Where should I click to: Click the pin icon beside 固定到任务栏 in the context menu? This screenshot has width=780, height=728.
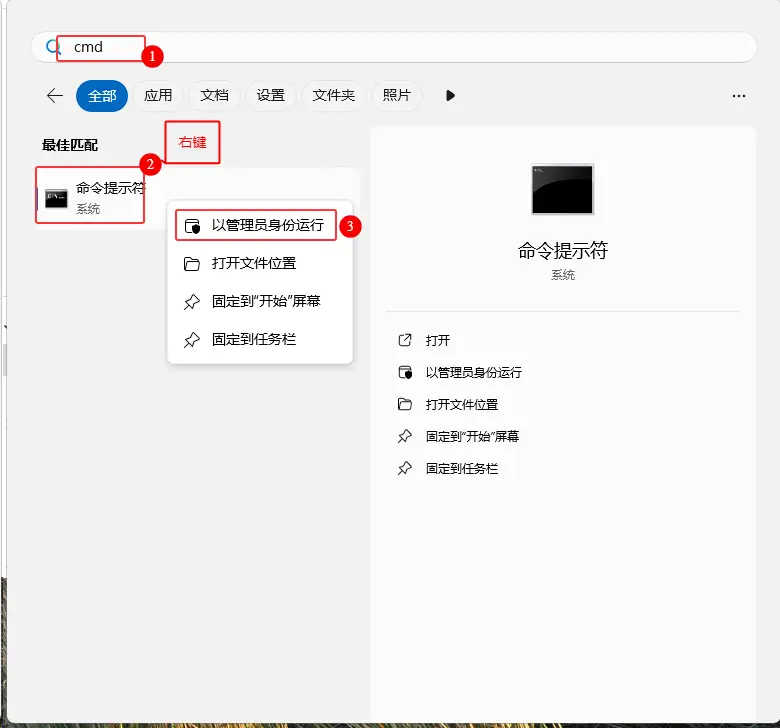click(192, 340)
